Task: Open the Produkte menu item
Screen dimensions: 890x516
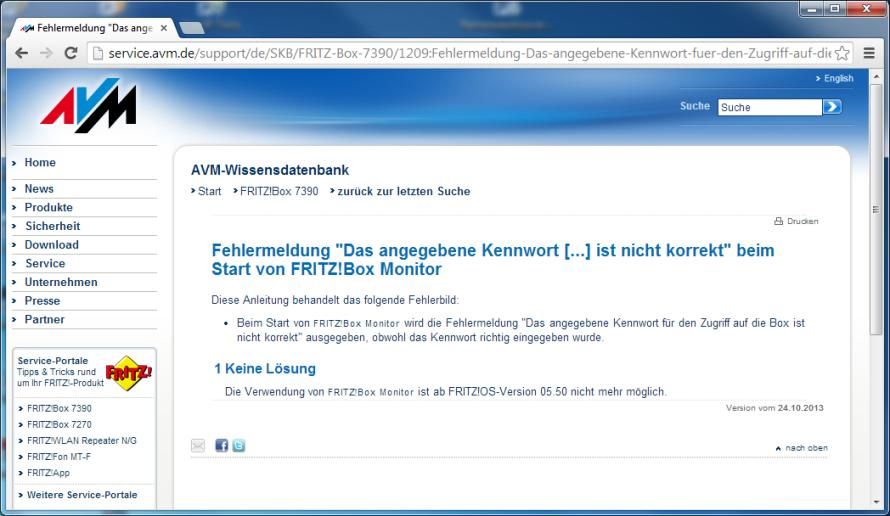Action: tap(48, 207)
